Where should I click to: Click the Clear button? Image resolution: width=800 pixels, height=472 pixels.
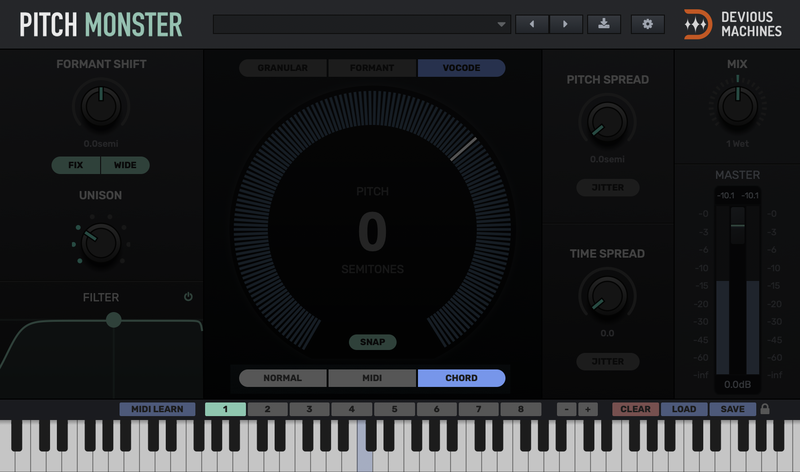click(x=635, y=409)
